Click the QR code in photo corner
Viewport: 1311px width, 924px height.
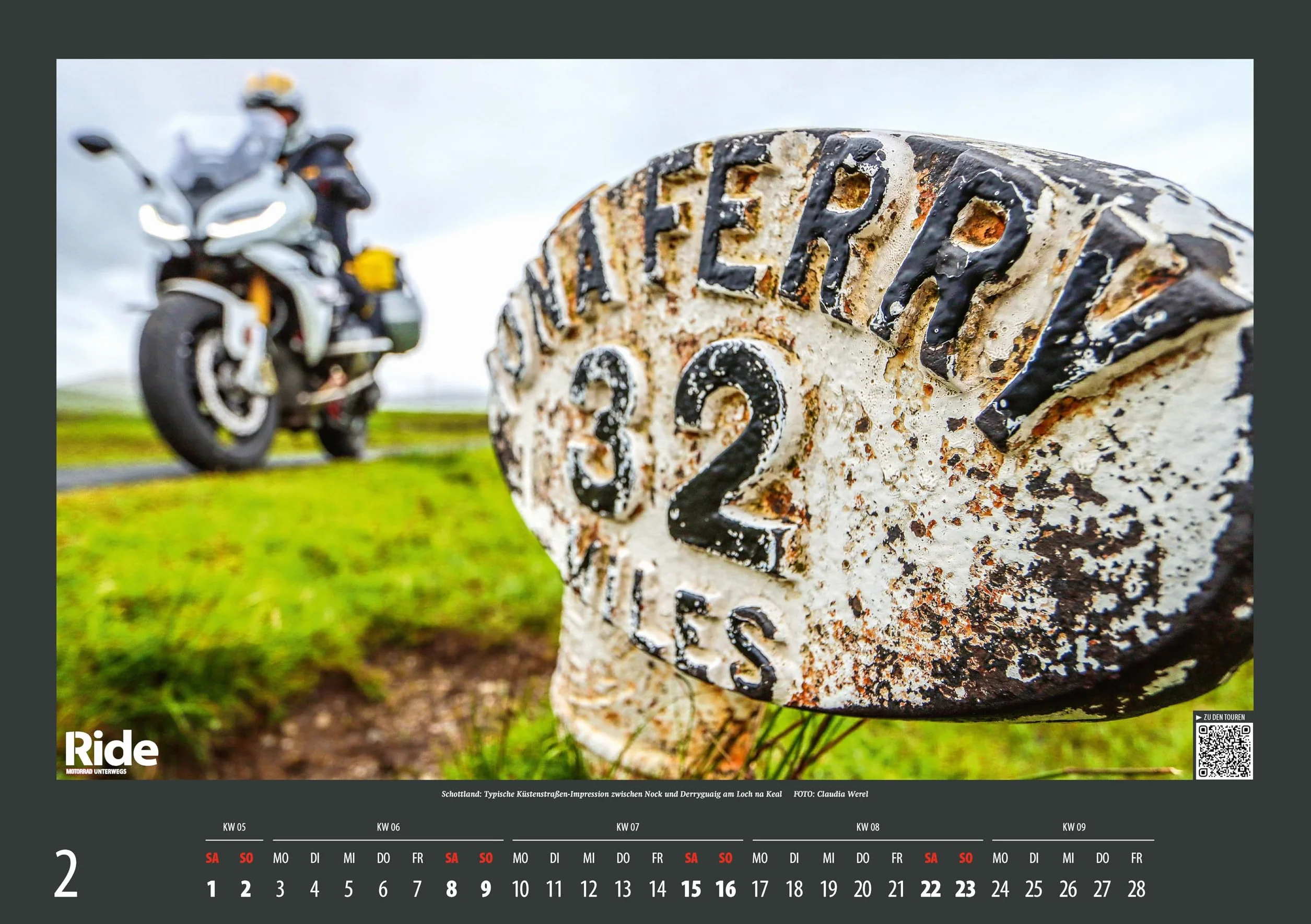pyautogui.click(x=1225, y=751)
